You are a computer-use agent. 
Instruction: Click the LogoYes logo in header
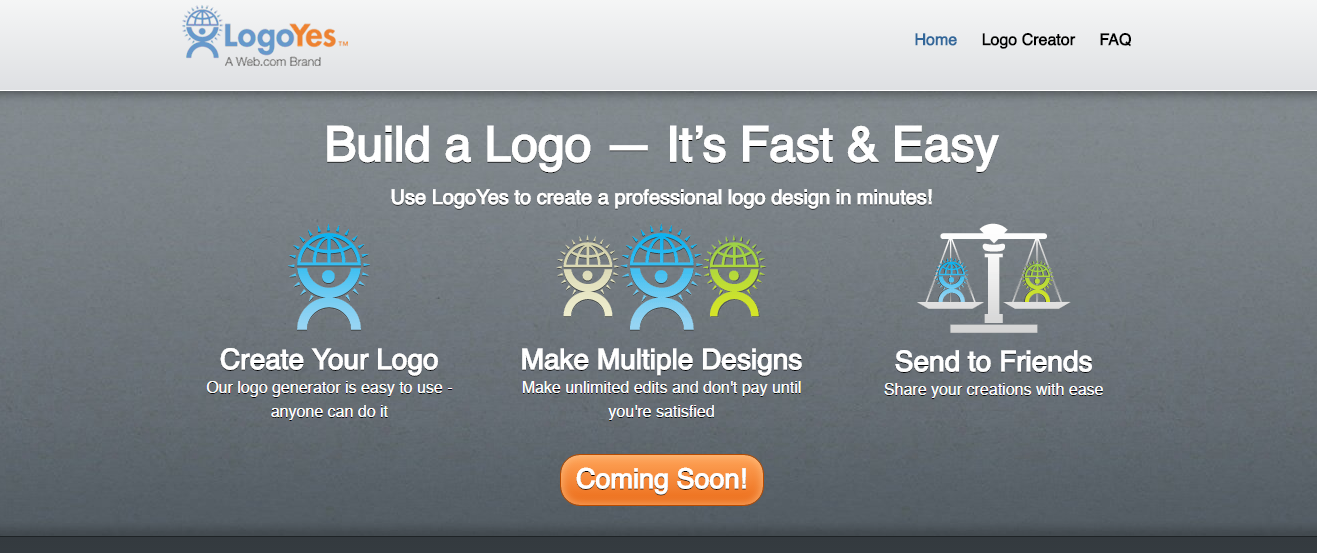265,38
